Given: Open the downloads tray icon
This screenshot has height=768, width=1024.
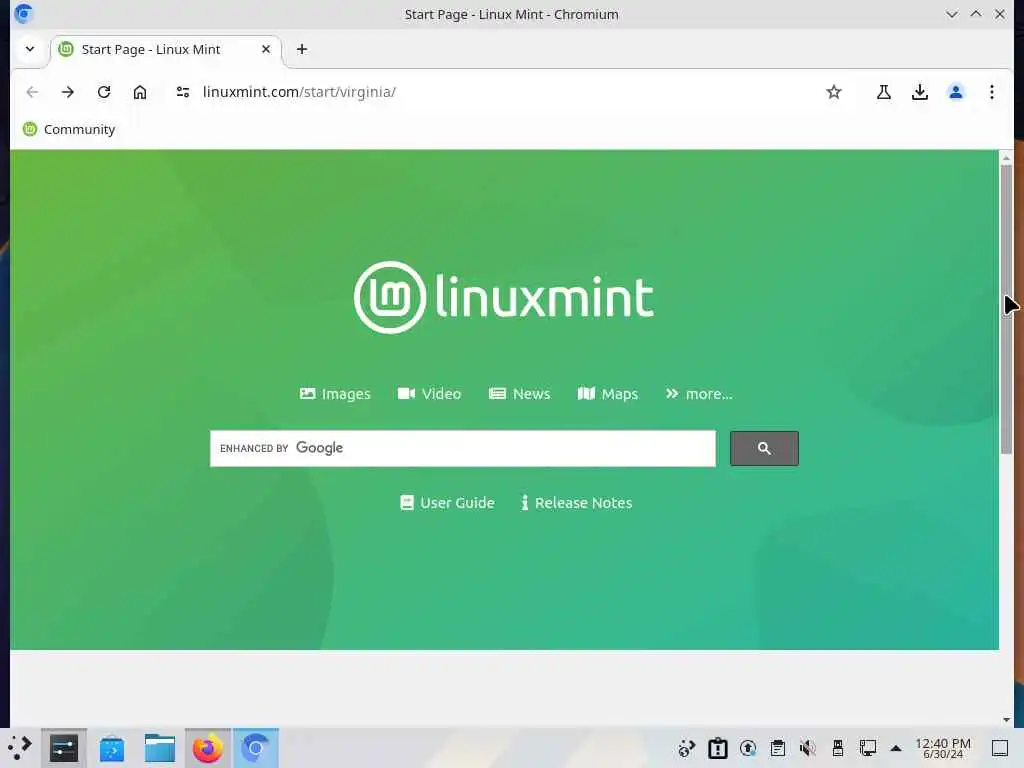Looking at the screenshot, I should coord(920,92).
